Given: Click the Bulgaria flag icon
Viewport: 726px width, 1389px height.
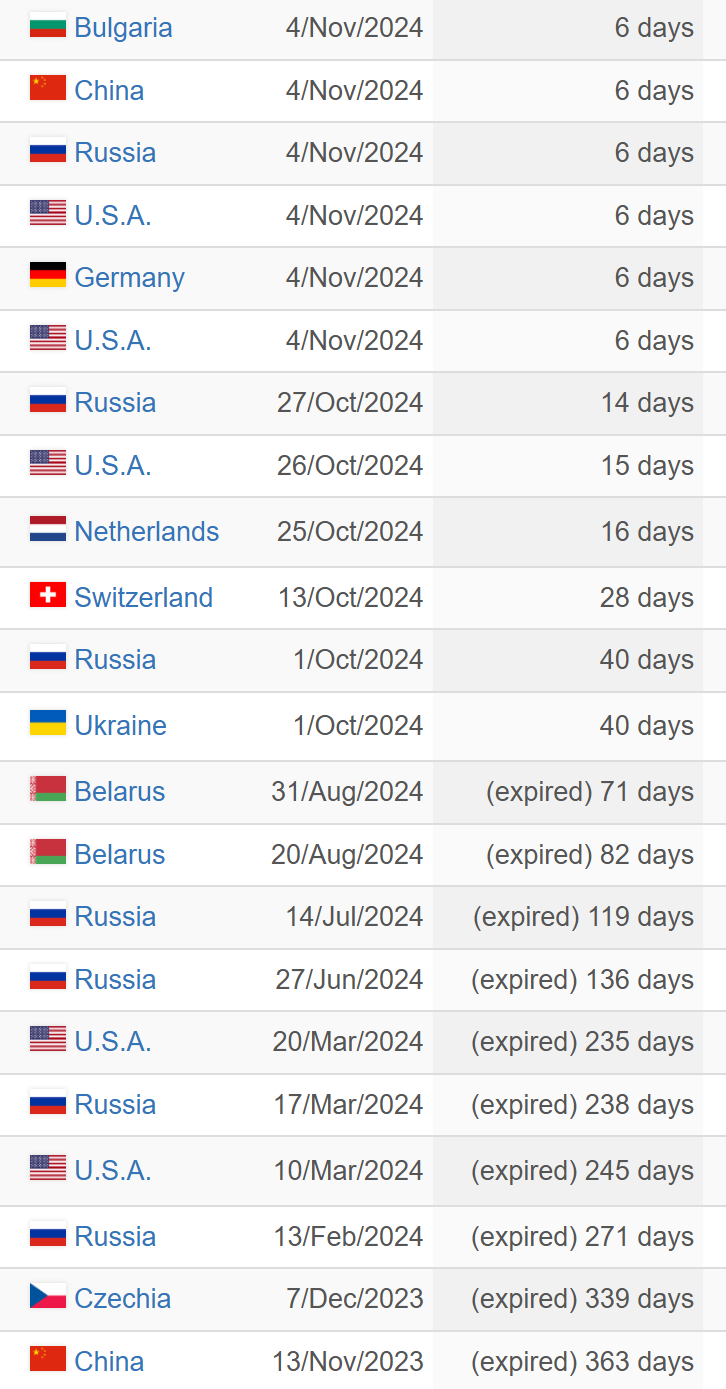Looking at the screenshot, I should click(48, 26).
